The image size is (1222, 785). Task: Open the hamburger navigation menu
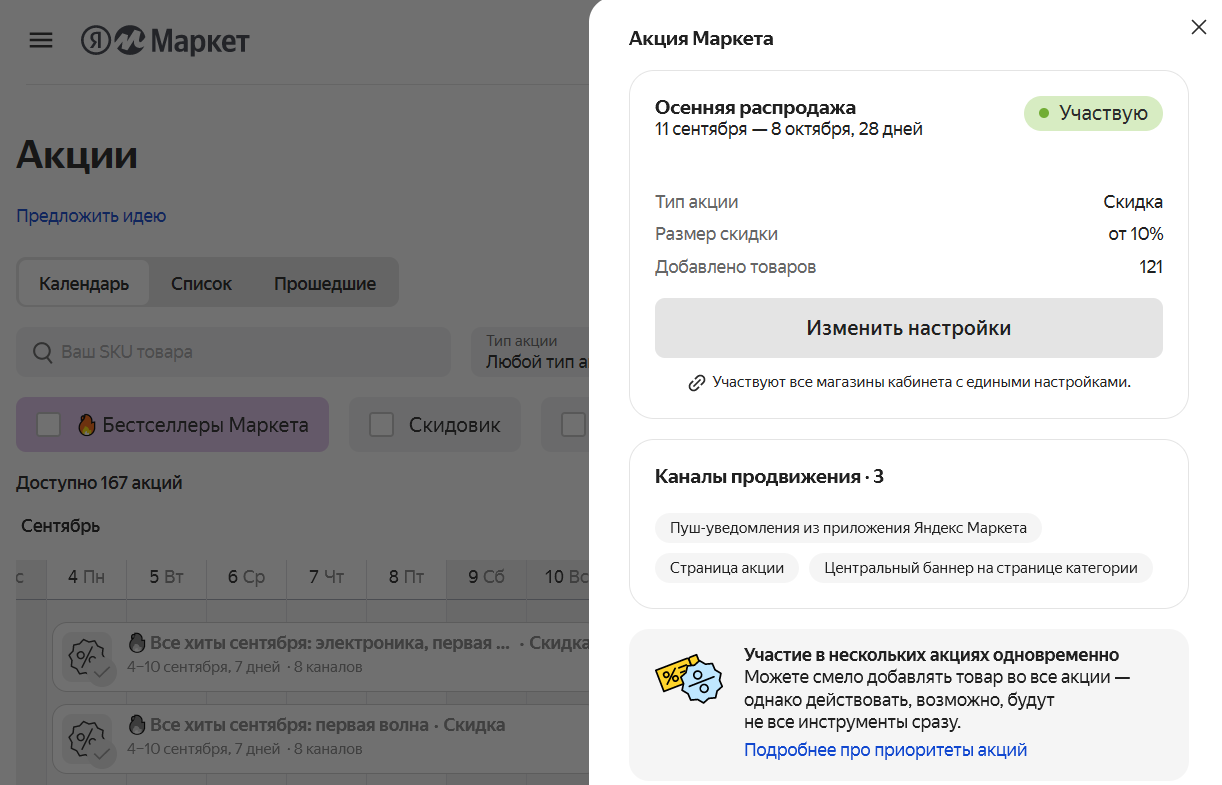[40, 41]
